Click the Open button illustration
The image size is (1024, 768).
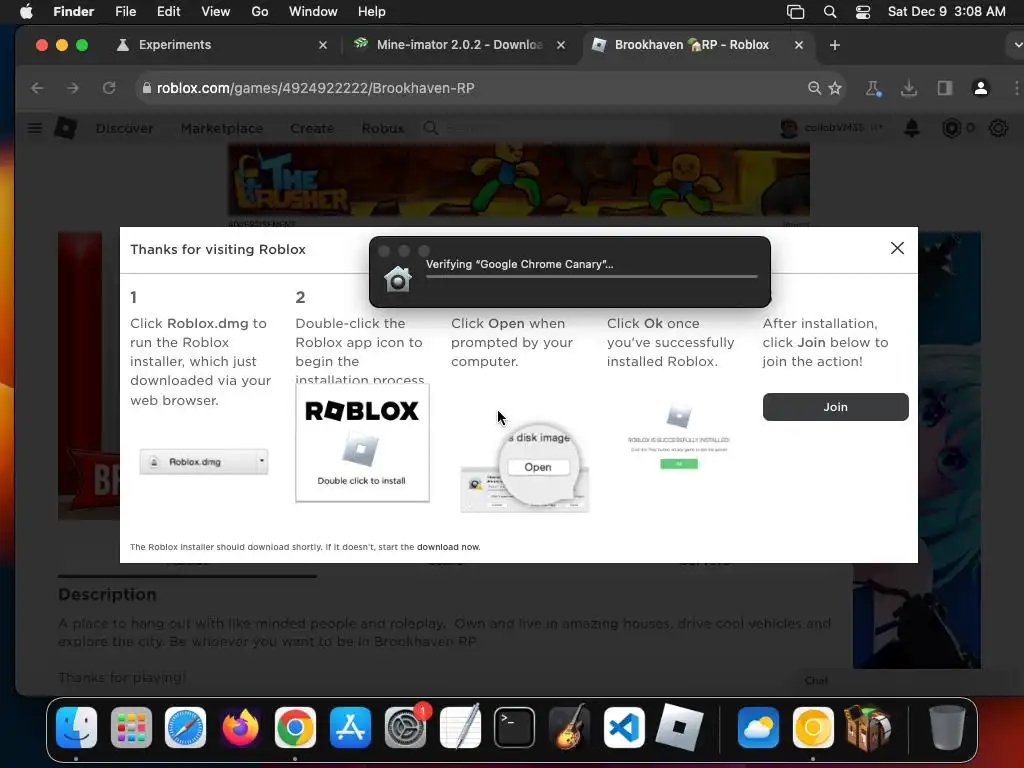[538, 467]
